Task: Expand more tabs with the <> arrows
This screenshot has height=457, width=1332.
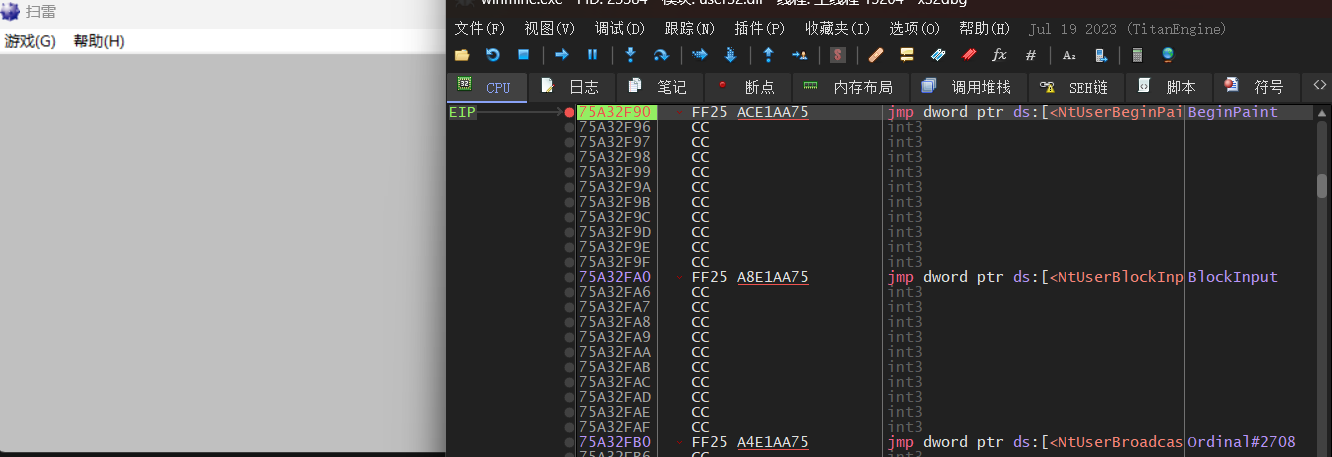Action: pos(1320,86)
